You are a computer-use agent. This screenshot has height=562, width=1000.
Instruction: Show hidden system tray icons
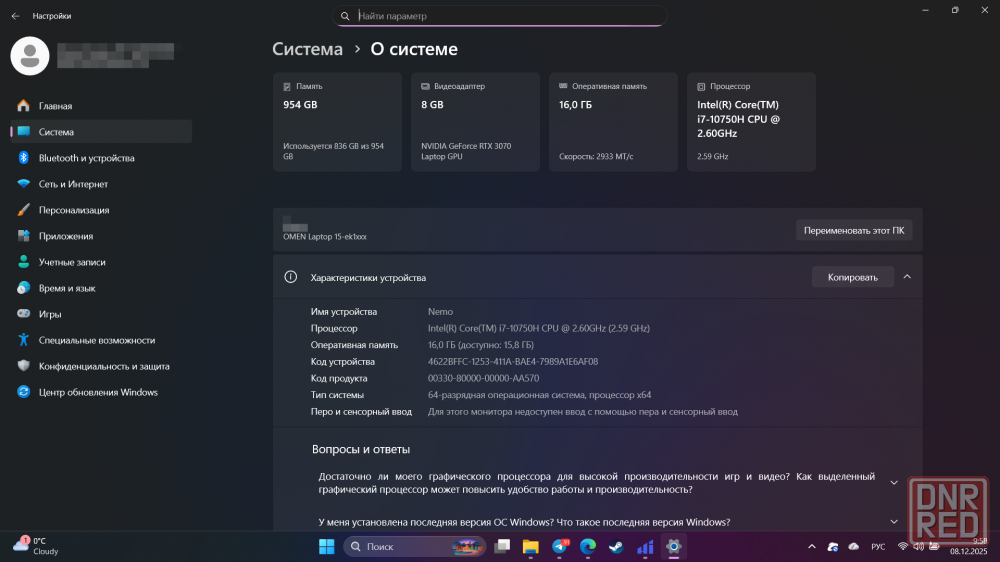pos(811,547)
